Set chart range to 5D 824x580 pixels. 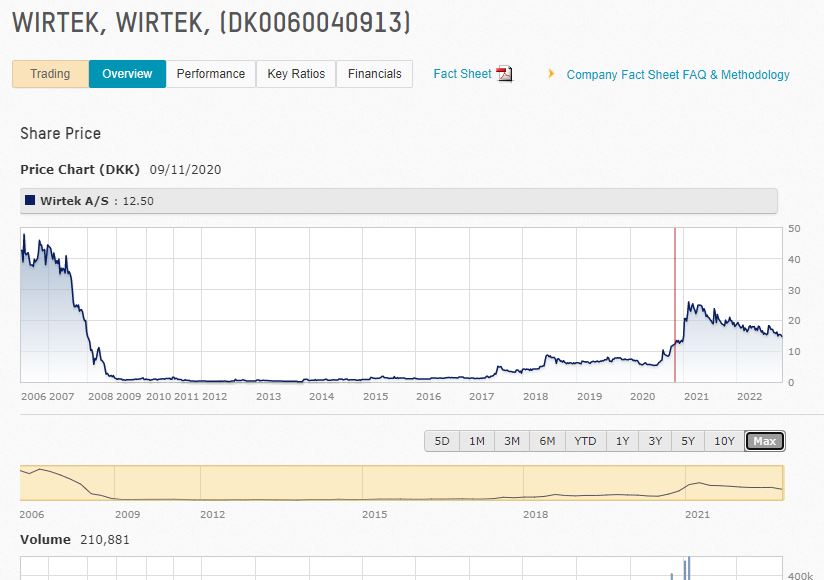[442, 441]
